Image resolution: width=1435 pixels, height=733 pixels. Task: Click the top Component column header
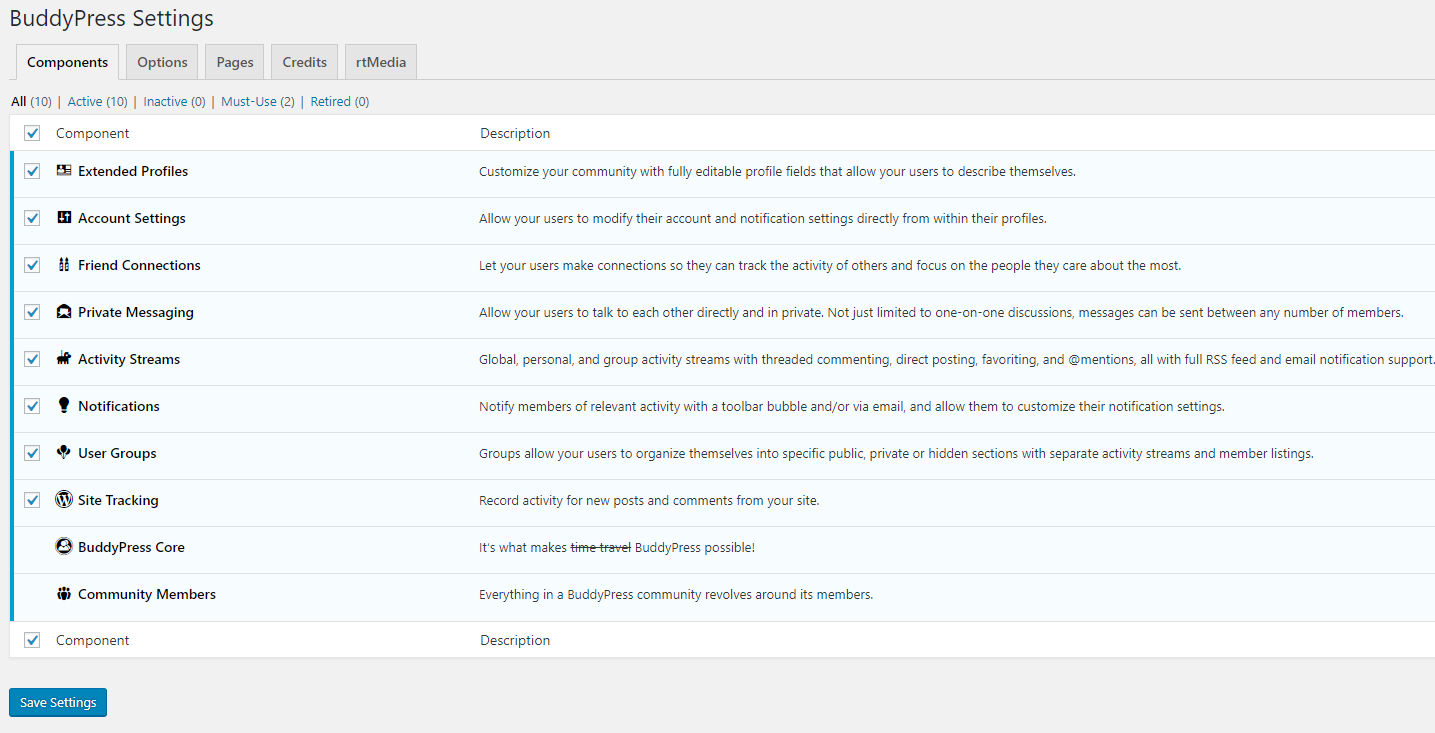coord(93,133)
